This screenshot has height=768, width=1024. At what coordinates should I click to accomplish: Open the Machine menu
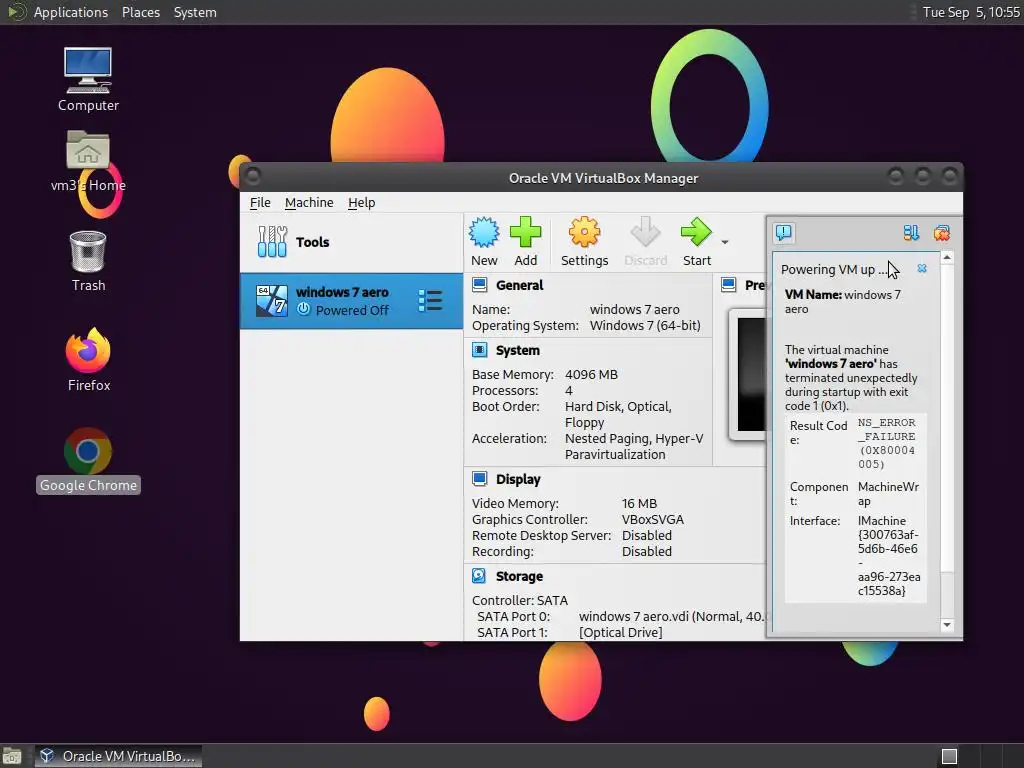tap(309, 202)
